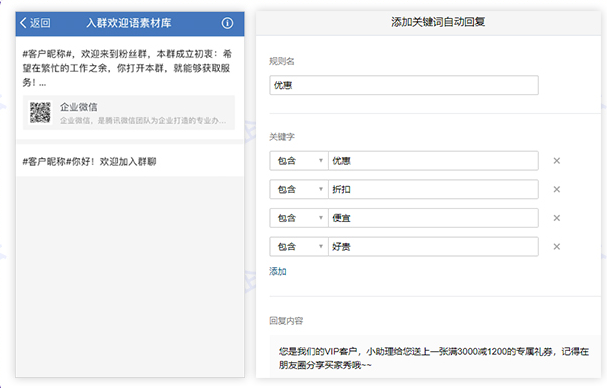The image size is (607, 388).
Task: Click the 企业微信 QR code thumbnail
Action: coord(40,112)
